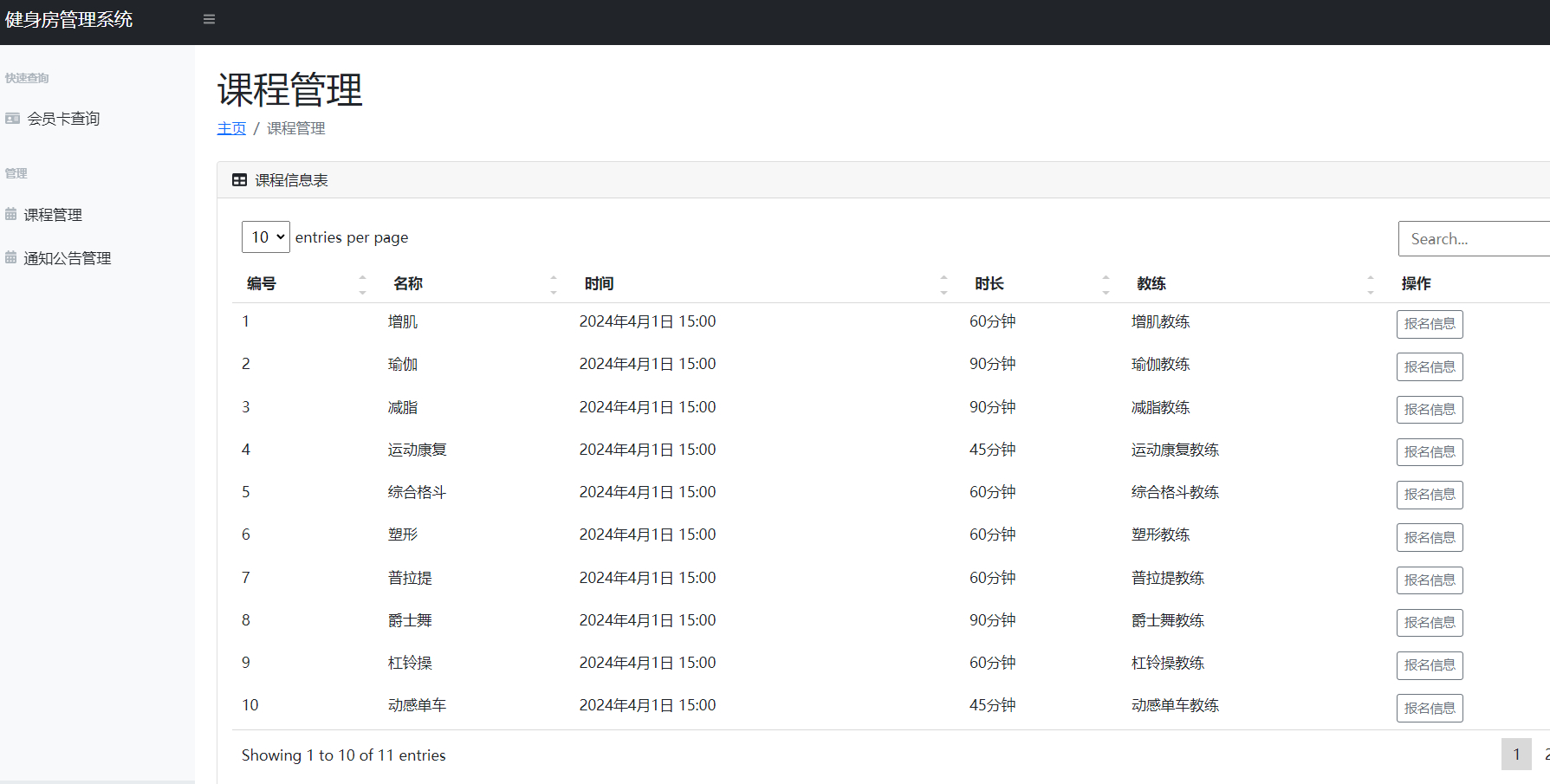Image resolution: width=1550 pixels, height=784 pixels.
Task: Click the 动感单车教练 coach cell
Action: pos(1175,705)
